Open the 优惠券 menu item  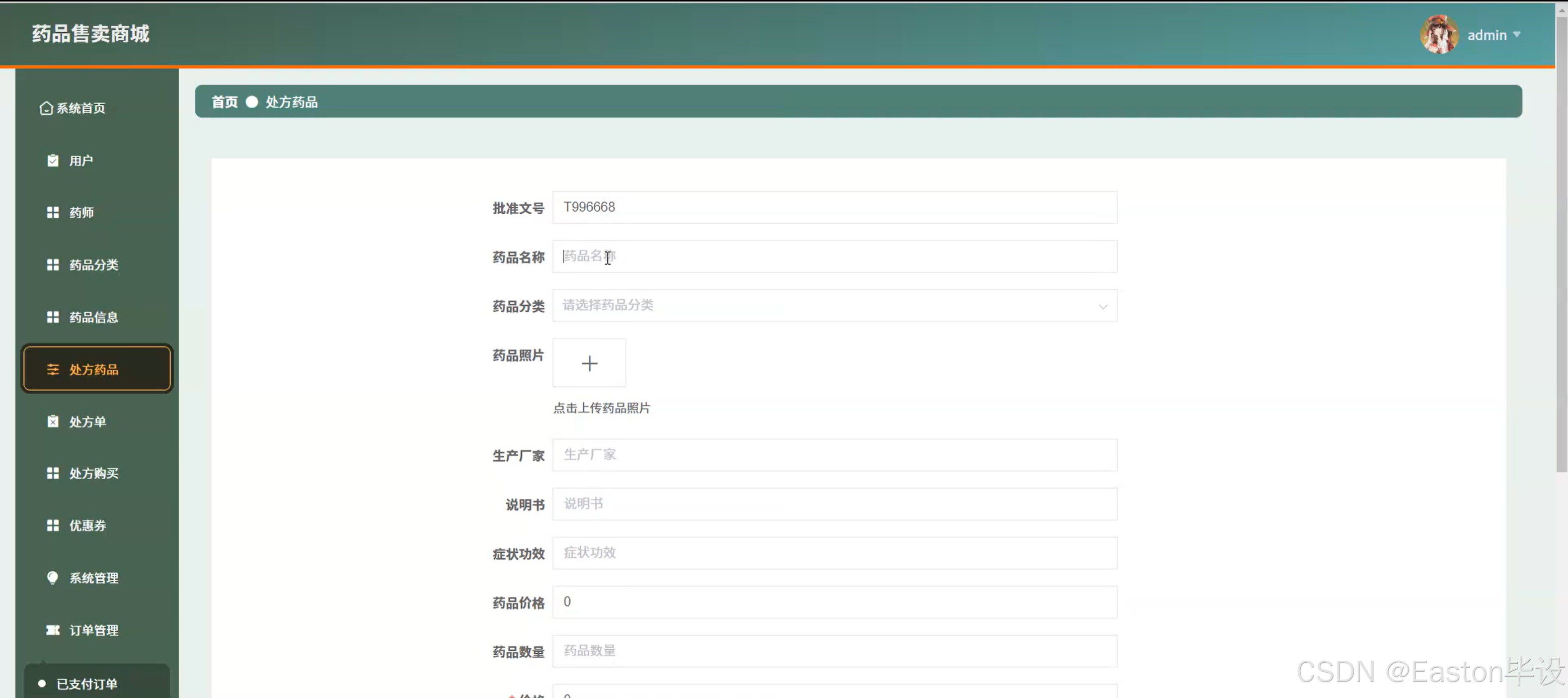coord(97,526)
